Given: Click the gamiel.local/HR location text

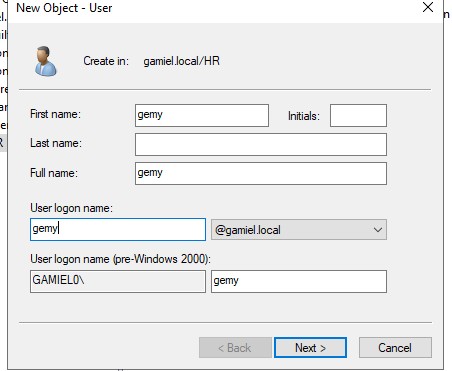Looking at the screenshot, I should point(181,61).
